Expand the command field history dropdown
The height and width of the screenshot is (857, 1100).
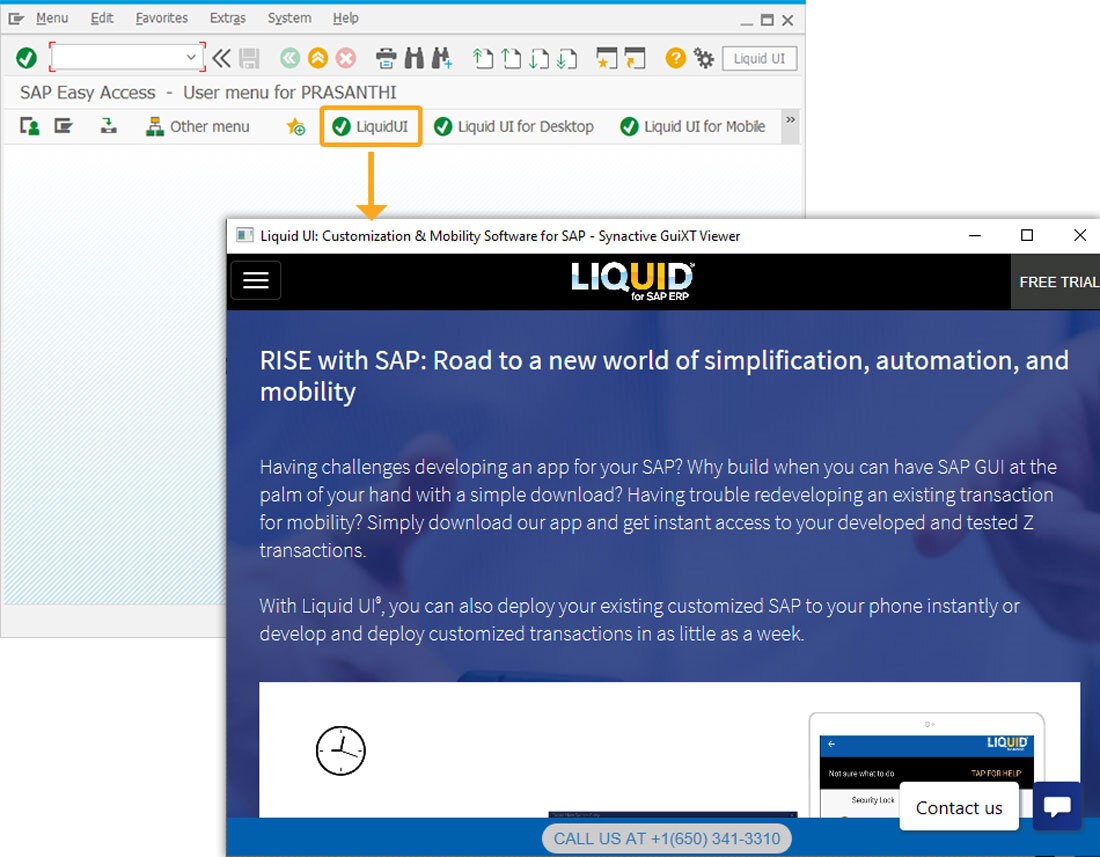click(191, 58)
